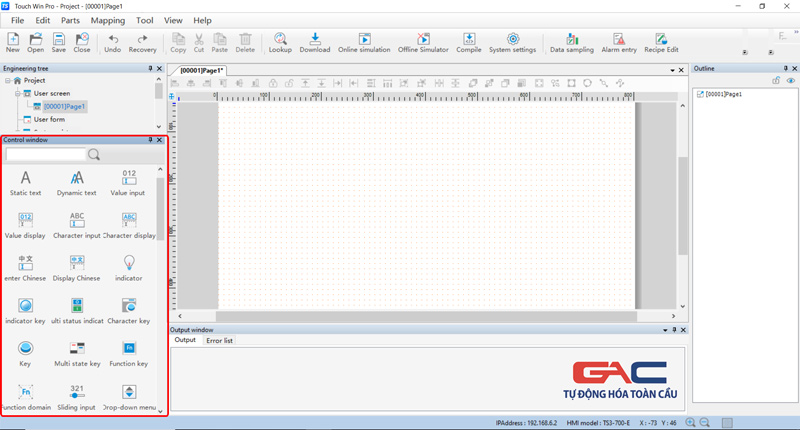Select the Function key control
Viewport: 800px width, 430px height.
pos(129,355)
